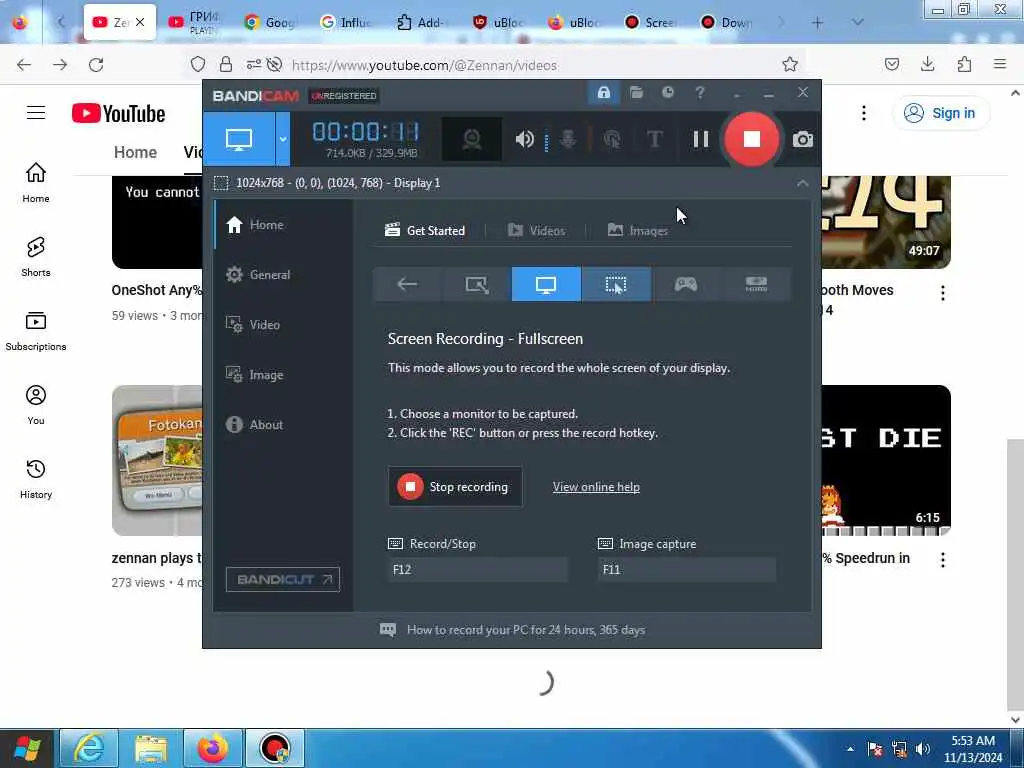Viewport: 1024px width, 768px height.
Task: Select the rectangle area recording mode
Action: [477, 284]
